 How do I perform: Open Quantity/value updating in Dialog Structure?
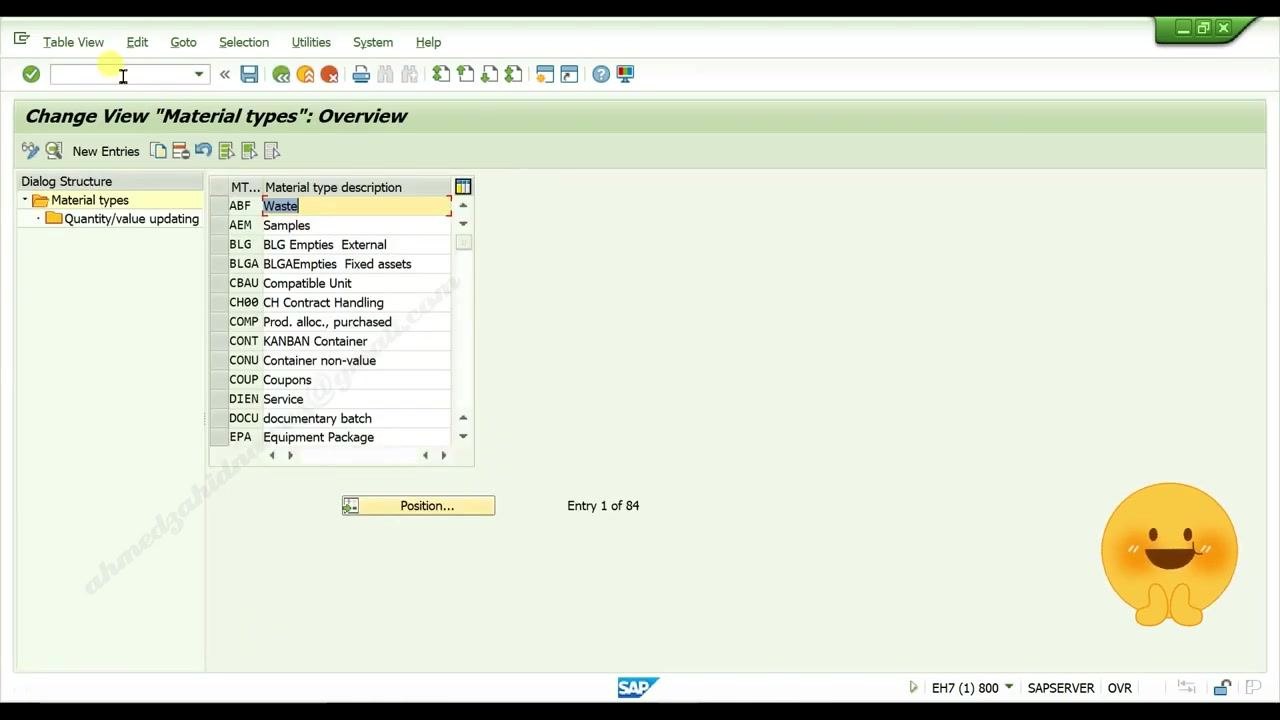click(x=131, y=219)
